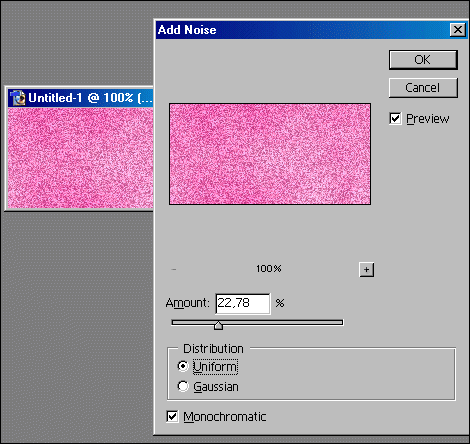This screenshot has height=444, width=470.
Task: Disable the Monochromatic checkbox
Action: (172, 417)
